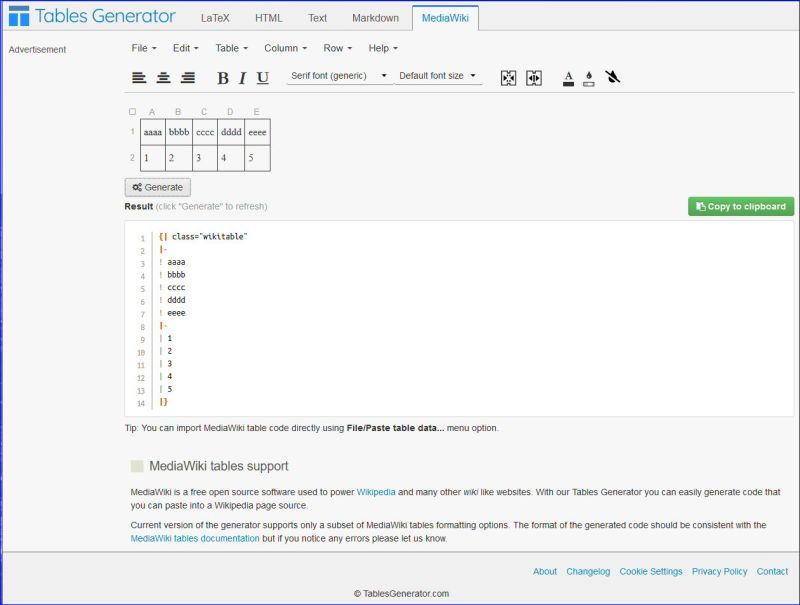Switch to the HTML tab

tap(268, 18)
